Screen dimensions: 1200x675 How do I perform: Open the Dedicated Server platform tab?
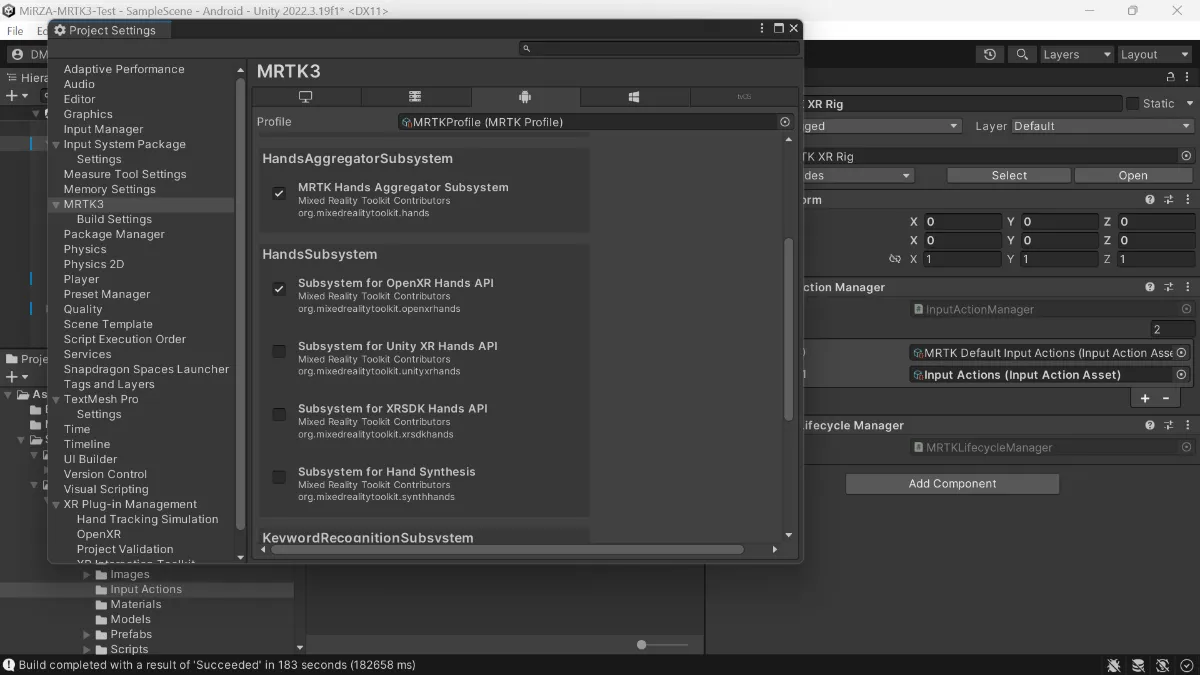click(x=415, y=97)
